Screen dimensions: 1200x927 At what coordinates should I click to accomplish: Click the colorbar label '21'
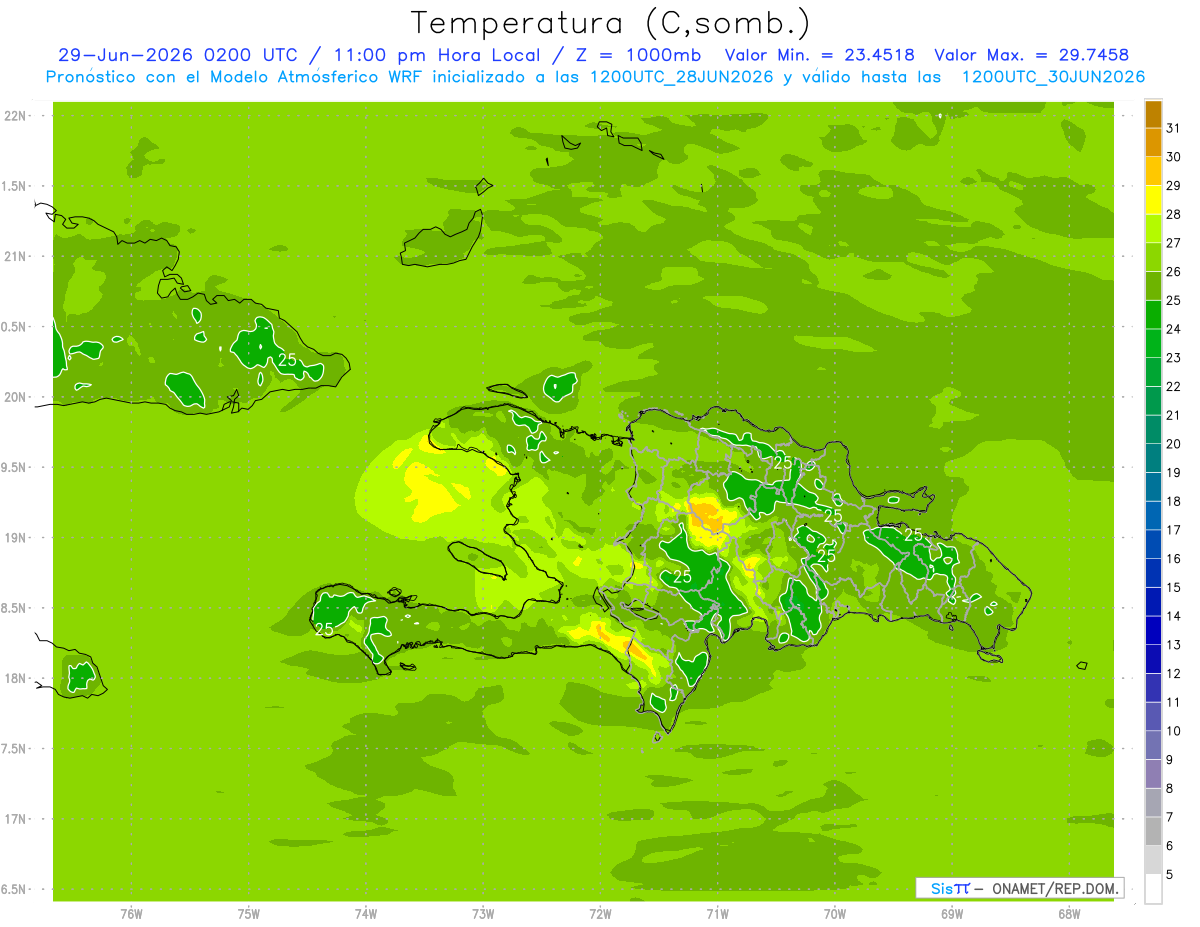(1174, 415)
